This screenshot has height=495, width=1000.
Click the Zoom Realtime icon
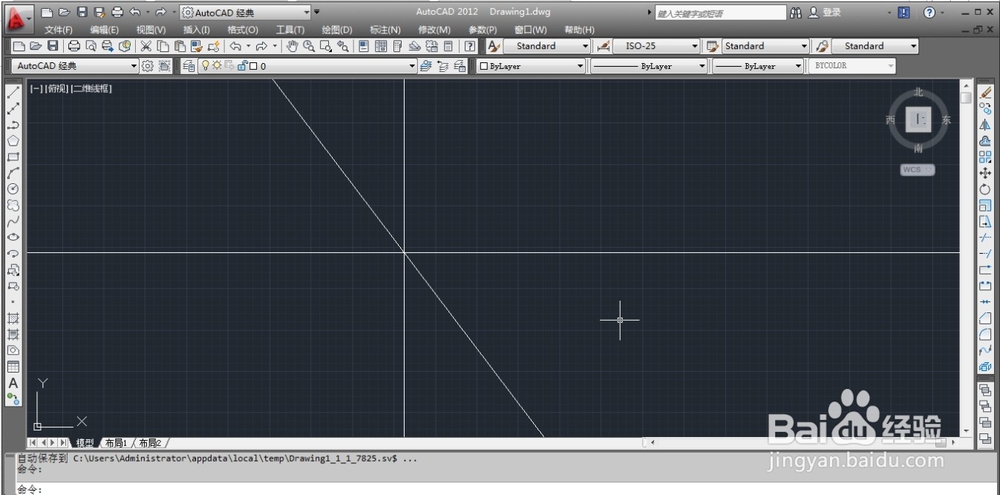pyautogui.click(x=309, y=46)
